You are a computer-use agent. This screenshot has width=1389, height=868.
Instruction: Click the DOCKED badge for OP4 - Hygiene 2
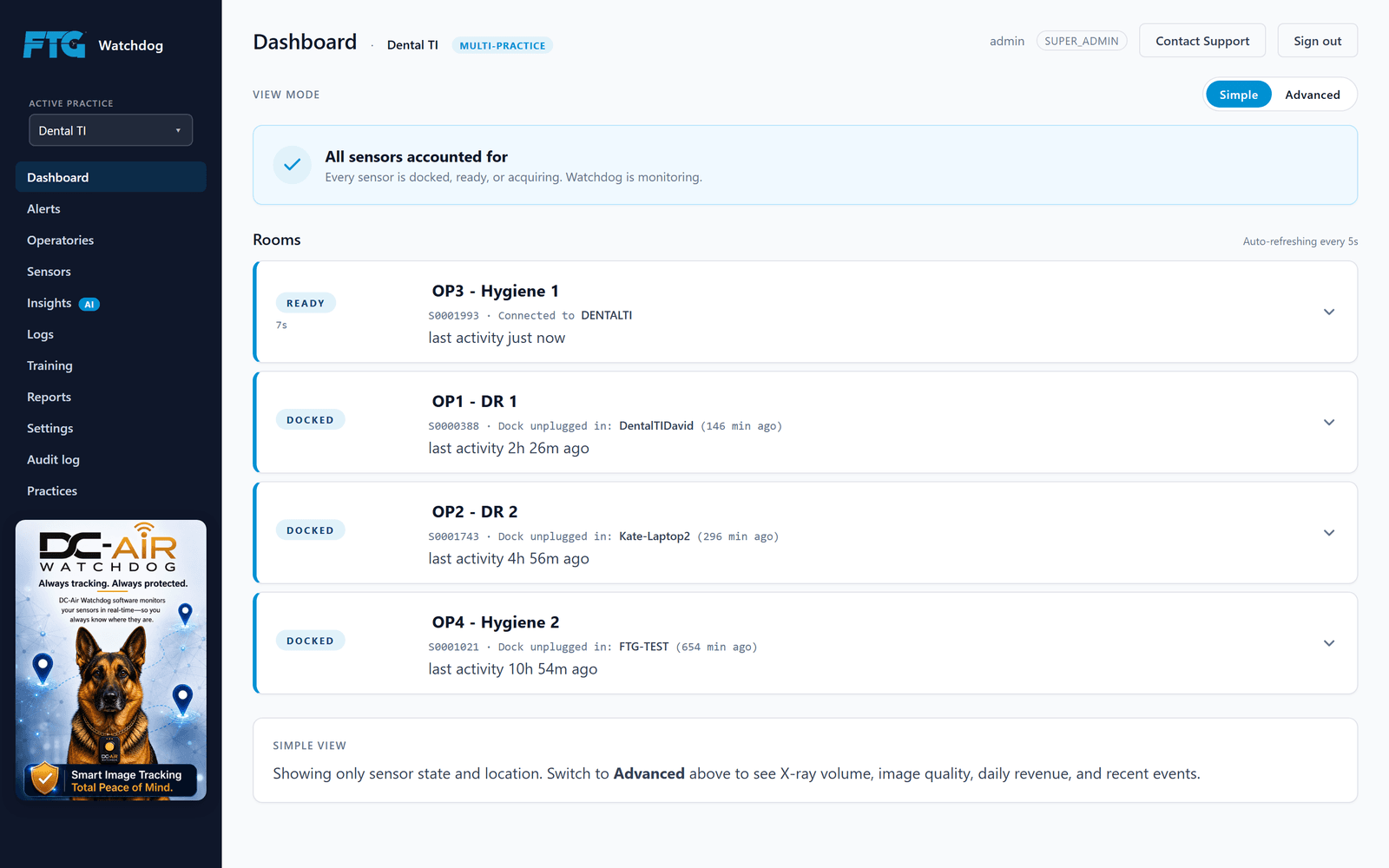click(310, 640)
